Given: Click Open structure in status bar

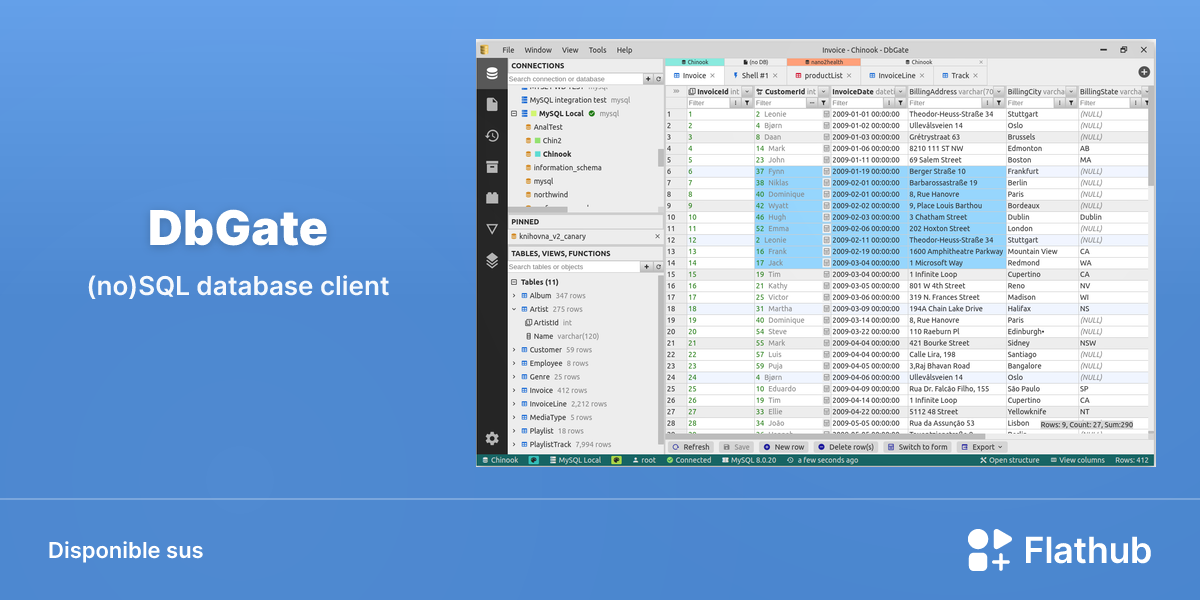Looking at the screenshot, I should tap(1009, 460).
